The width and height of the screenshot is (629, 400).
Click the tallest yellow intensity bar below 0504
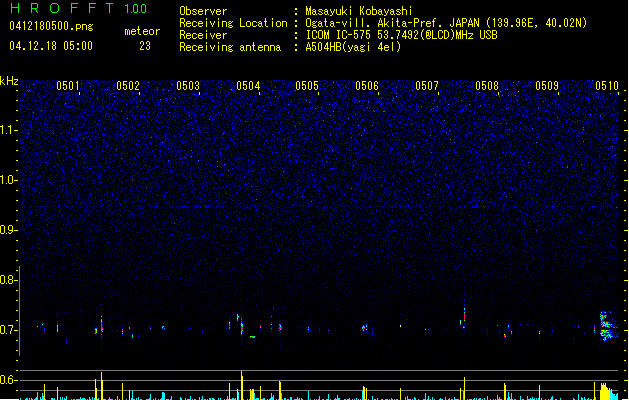pyautogui.click(x=241, y=385)
